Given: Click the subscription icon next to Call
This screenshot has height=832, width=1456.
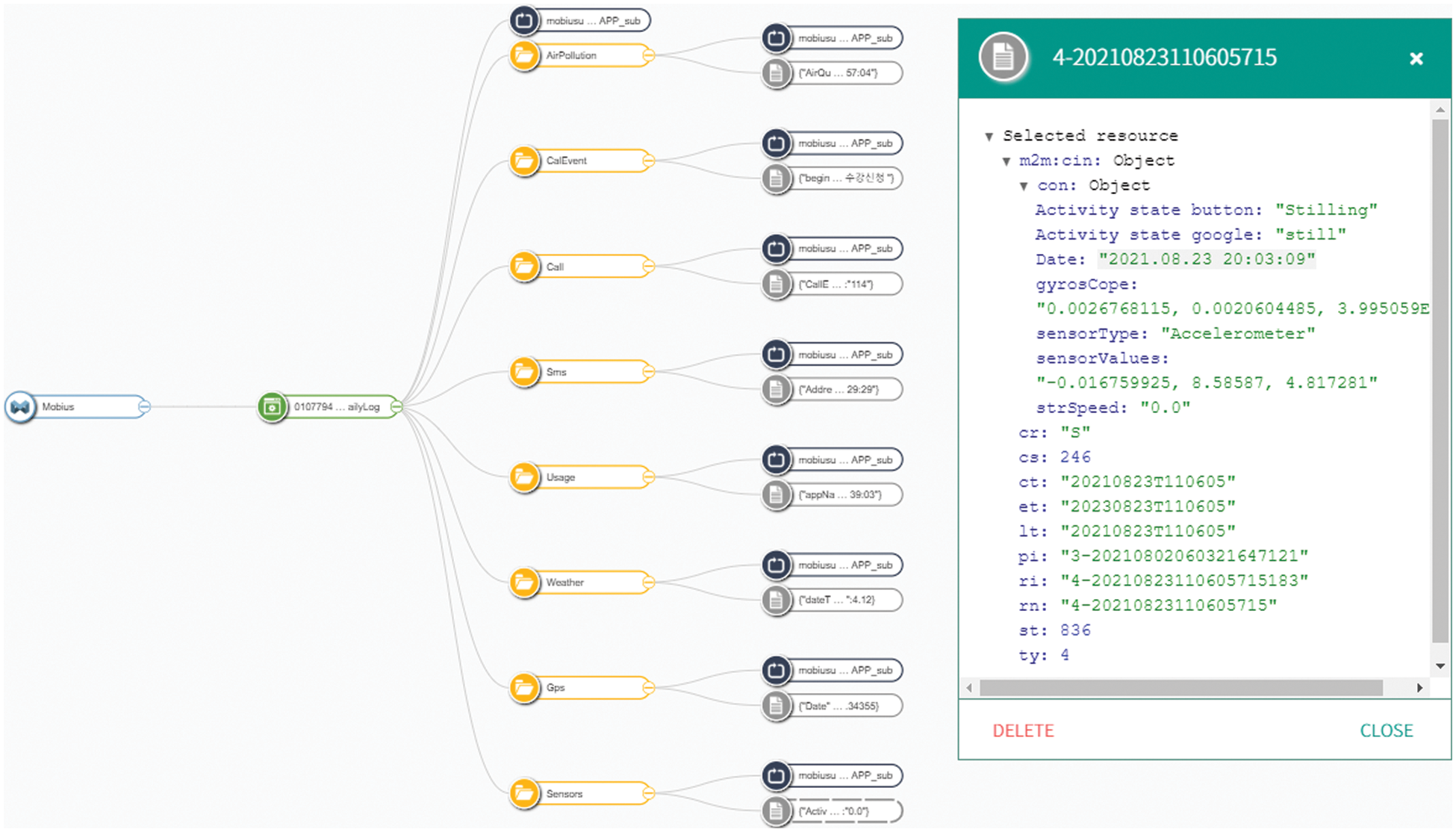Looking at the screenshot, I should (x=777, y=249).
